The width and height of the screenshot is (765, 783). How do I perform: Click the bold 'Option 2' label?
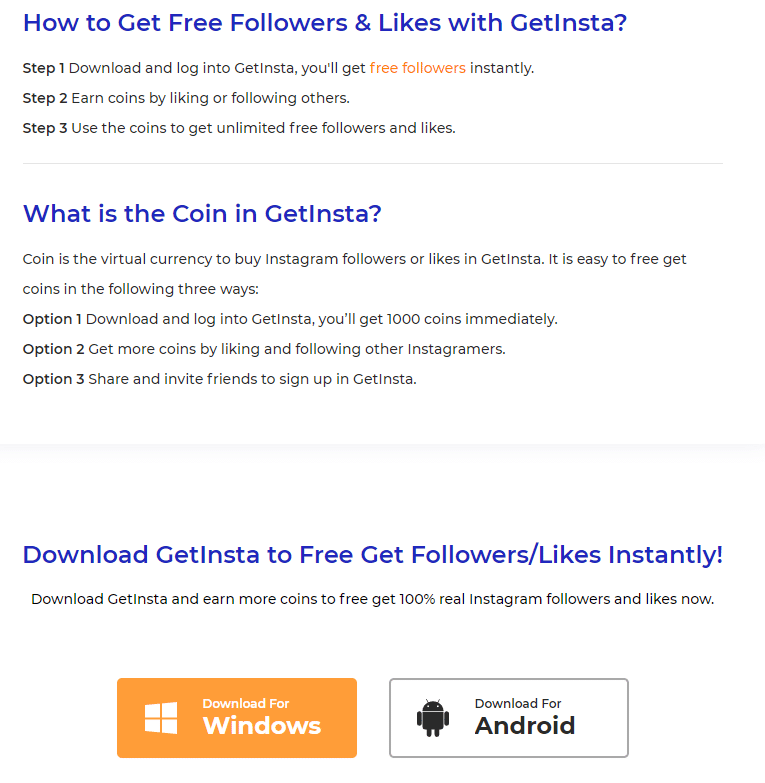coord(53,349)
